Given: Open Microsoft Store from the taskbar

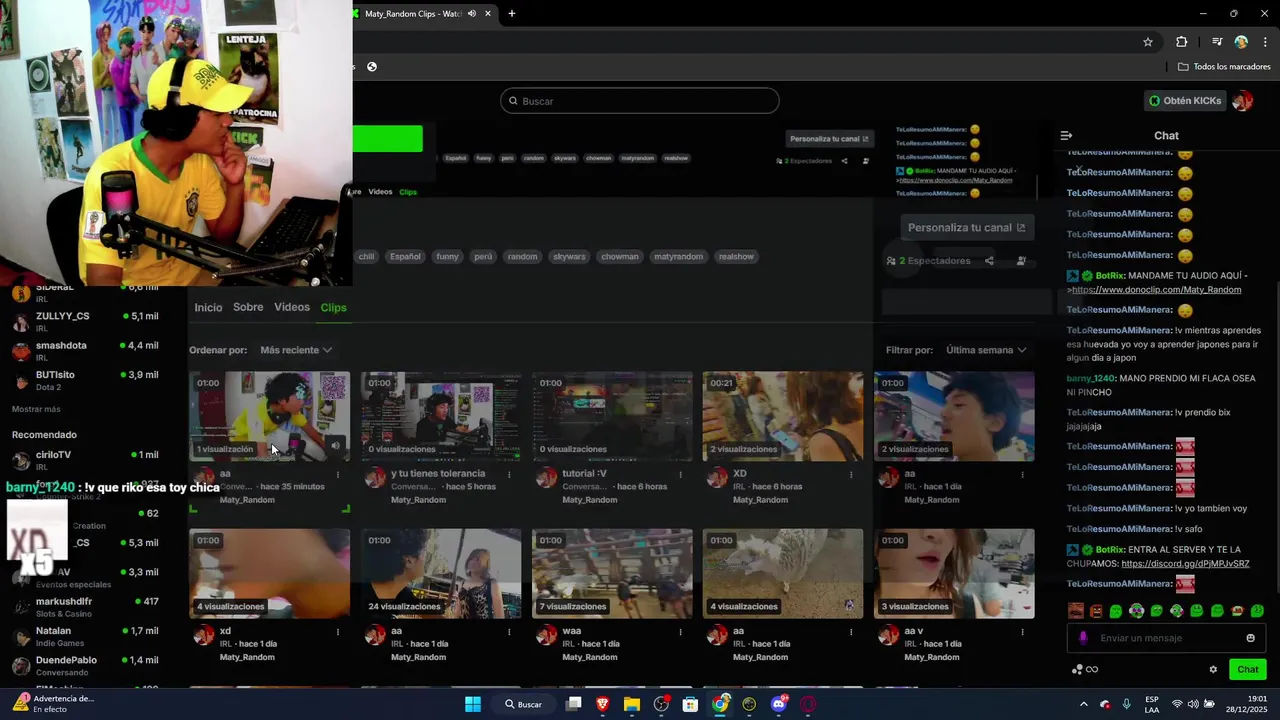Looking at the screenshot, I should [x=690, y=704].
